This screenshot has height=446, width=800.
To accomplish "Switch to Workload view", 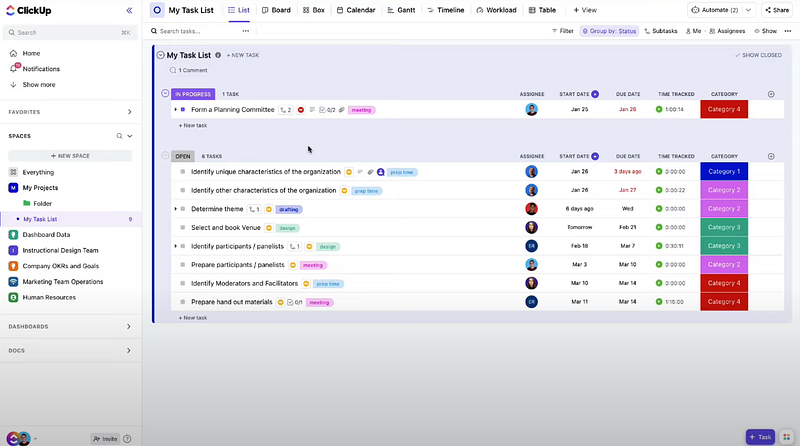I will pos(496,10).
